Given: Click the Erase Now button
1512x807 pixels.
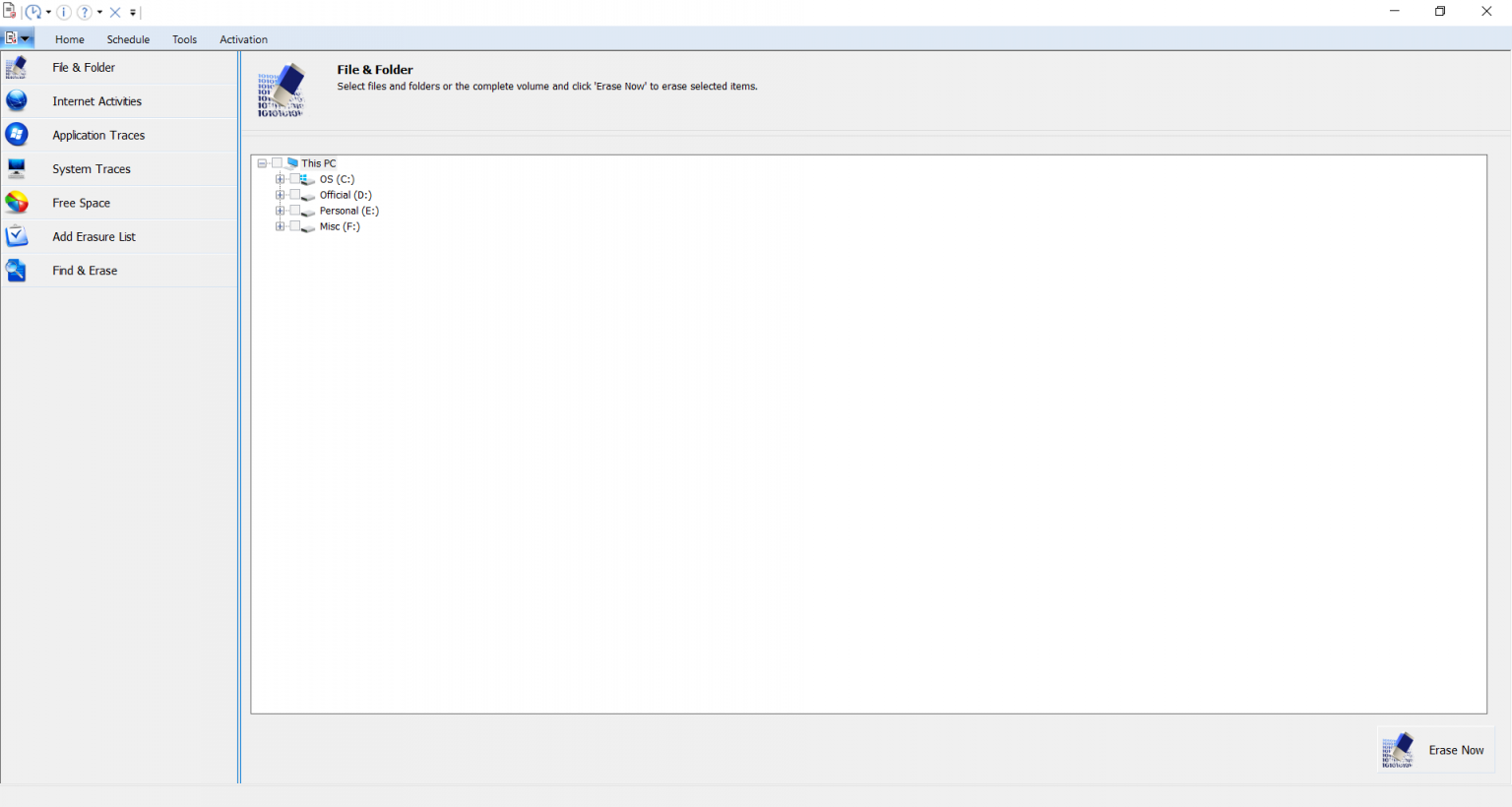Looking at the screenshot, I should [1435, 750].
